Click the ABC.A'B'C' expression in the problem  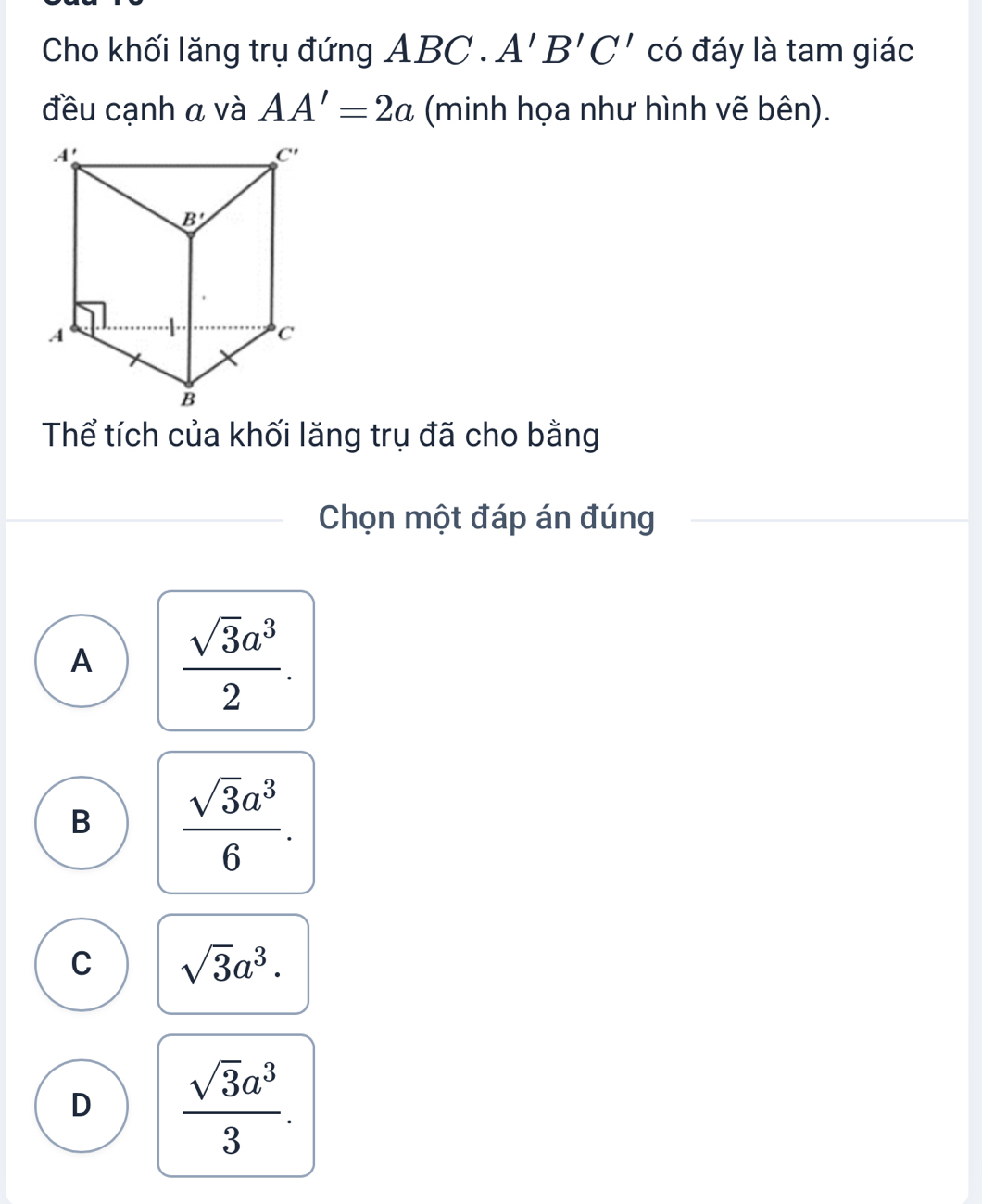click(x=512, y=50)
